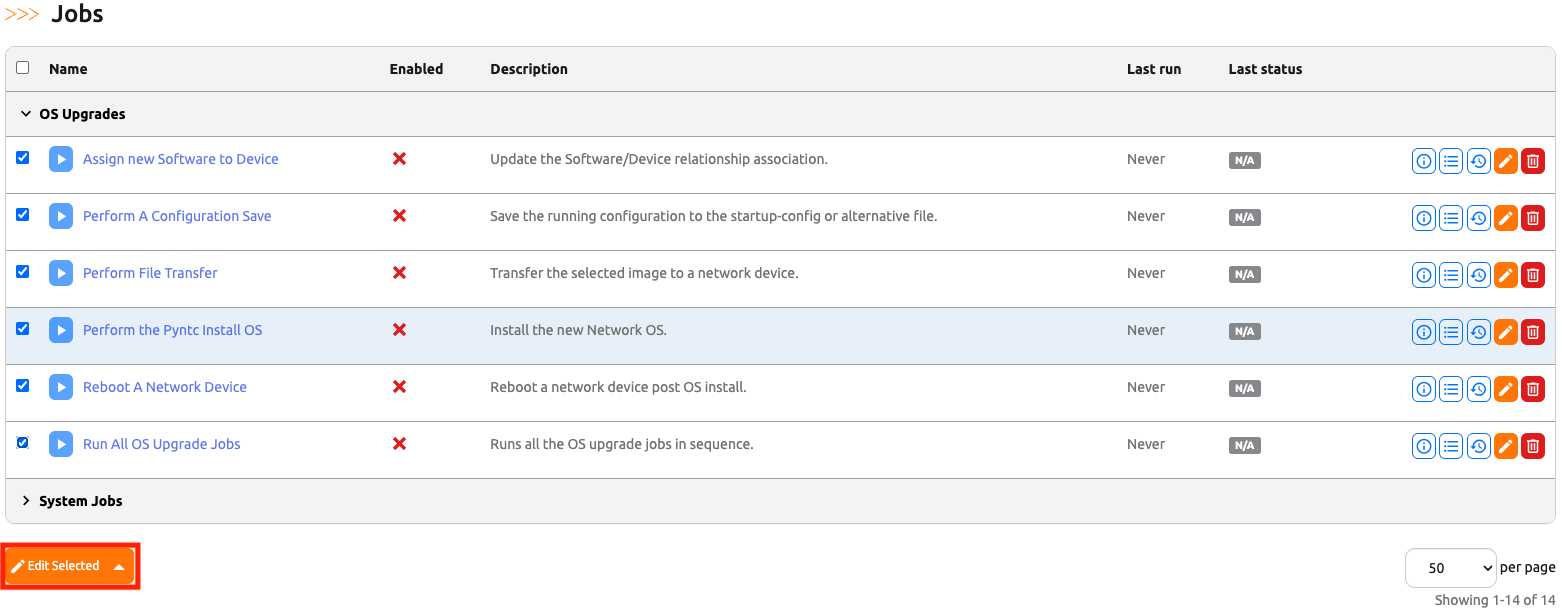The height and width of the screenshot is (615, 1562).
Task: Open the Perform the Pyntc Install OS link
Action: (172, 330)
